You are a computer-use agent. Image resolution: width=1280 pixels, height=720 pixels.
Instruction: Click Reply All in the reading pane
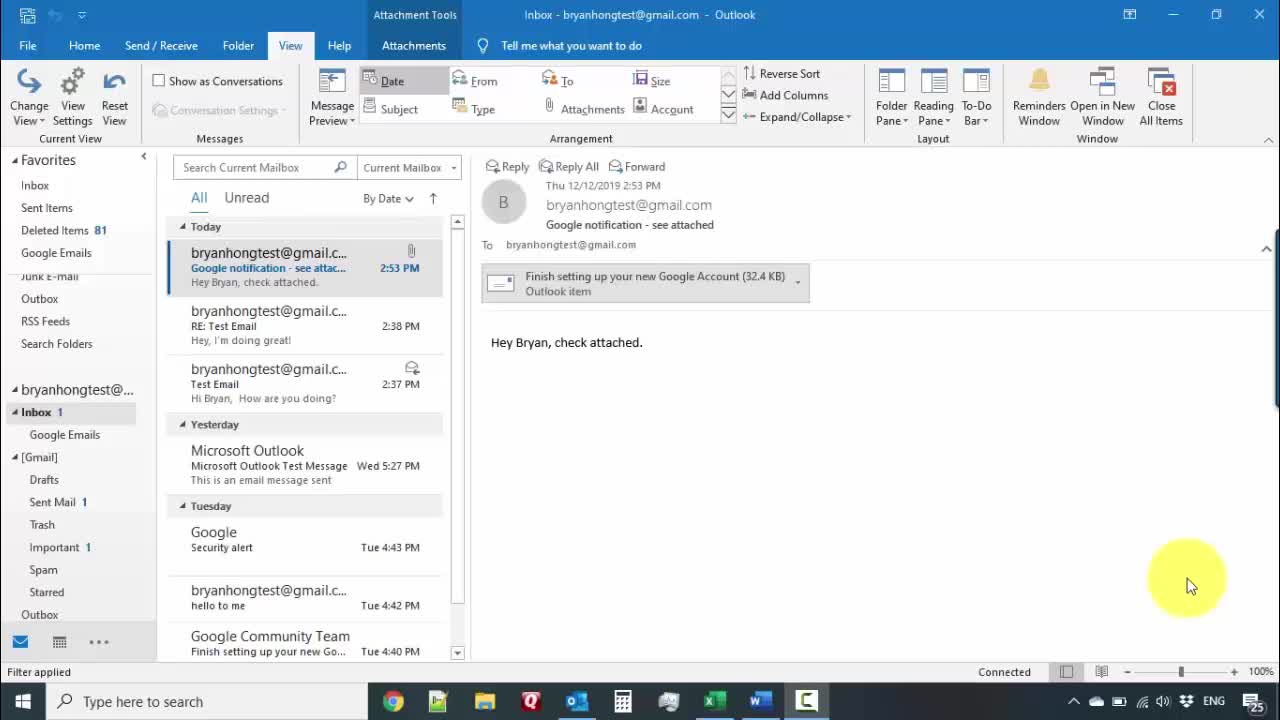point(568,167)
